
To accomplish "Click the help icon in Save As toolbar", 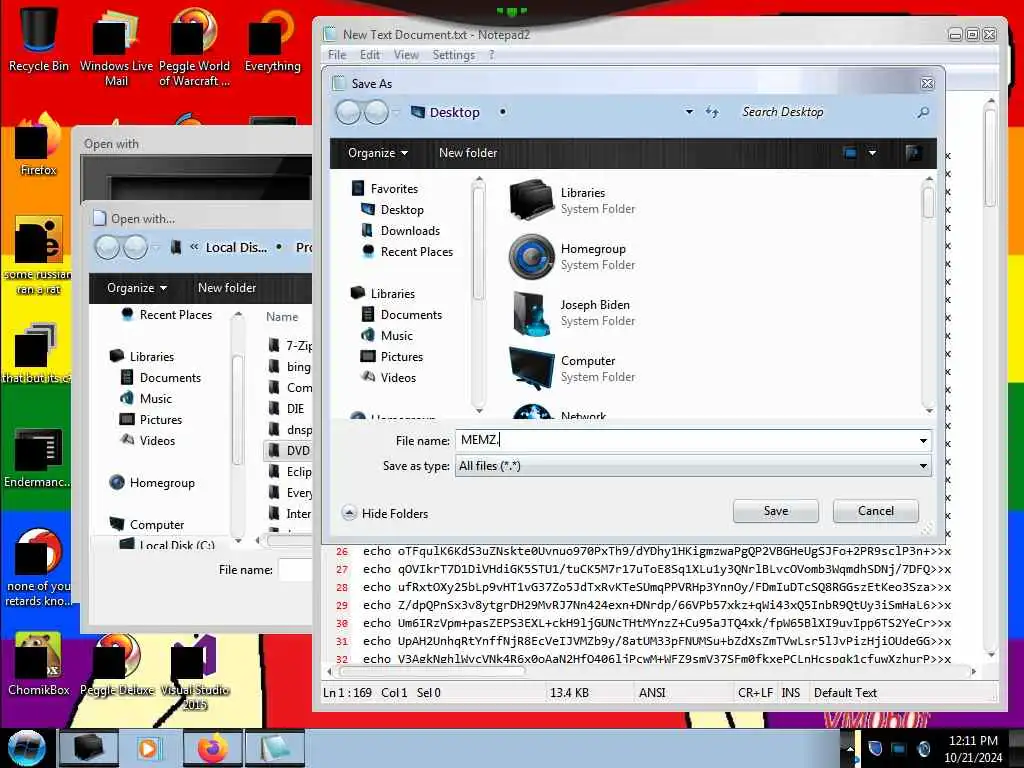I will 913,153.
